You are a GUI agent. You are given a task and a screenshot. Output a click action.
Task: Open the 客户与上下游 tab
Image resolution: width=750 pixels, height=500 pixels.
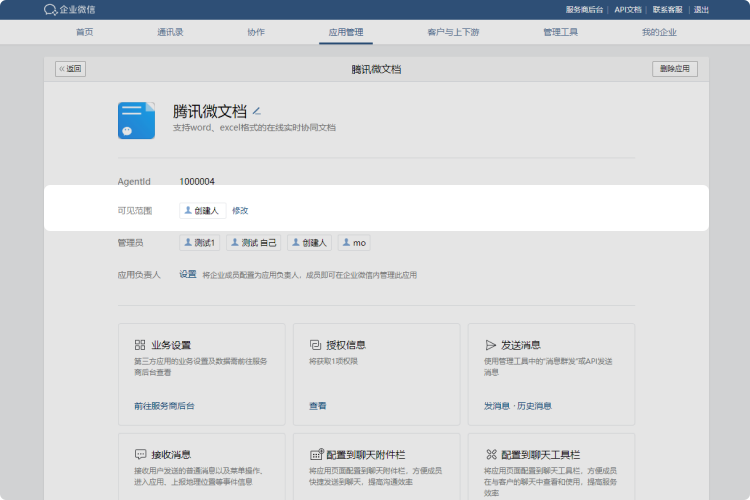click(x=453, y=32)
